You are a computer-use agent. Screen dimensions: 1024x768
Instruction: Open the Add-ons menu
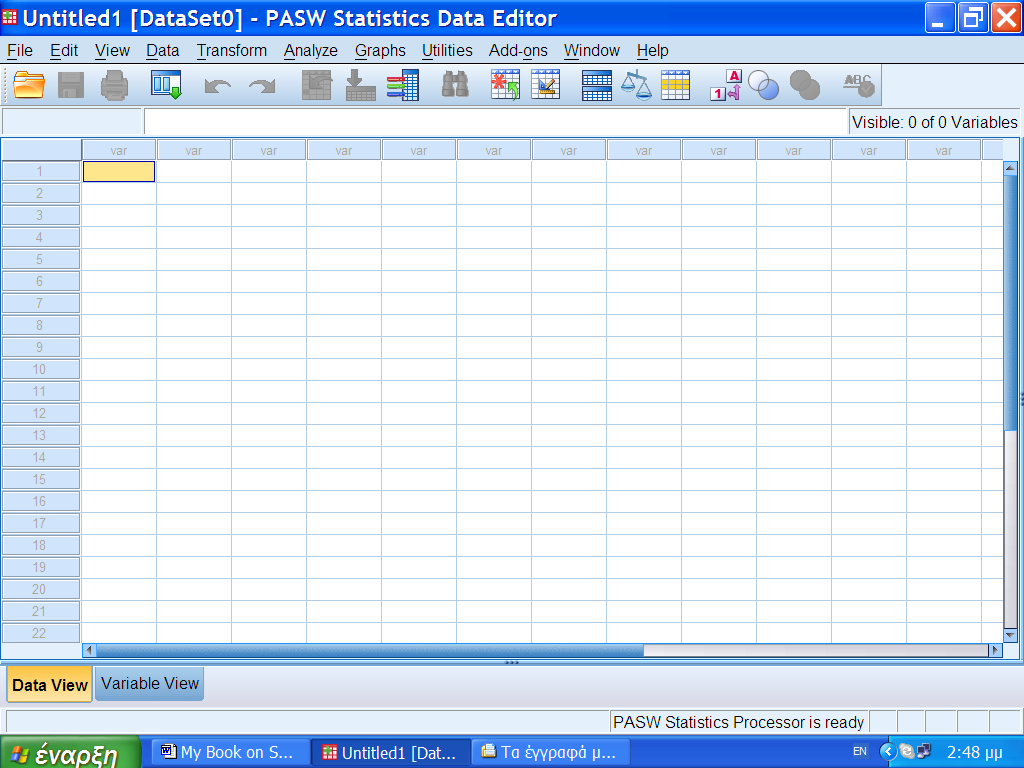tap(519, 50)
